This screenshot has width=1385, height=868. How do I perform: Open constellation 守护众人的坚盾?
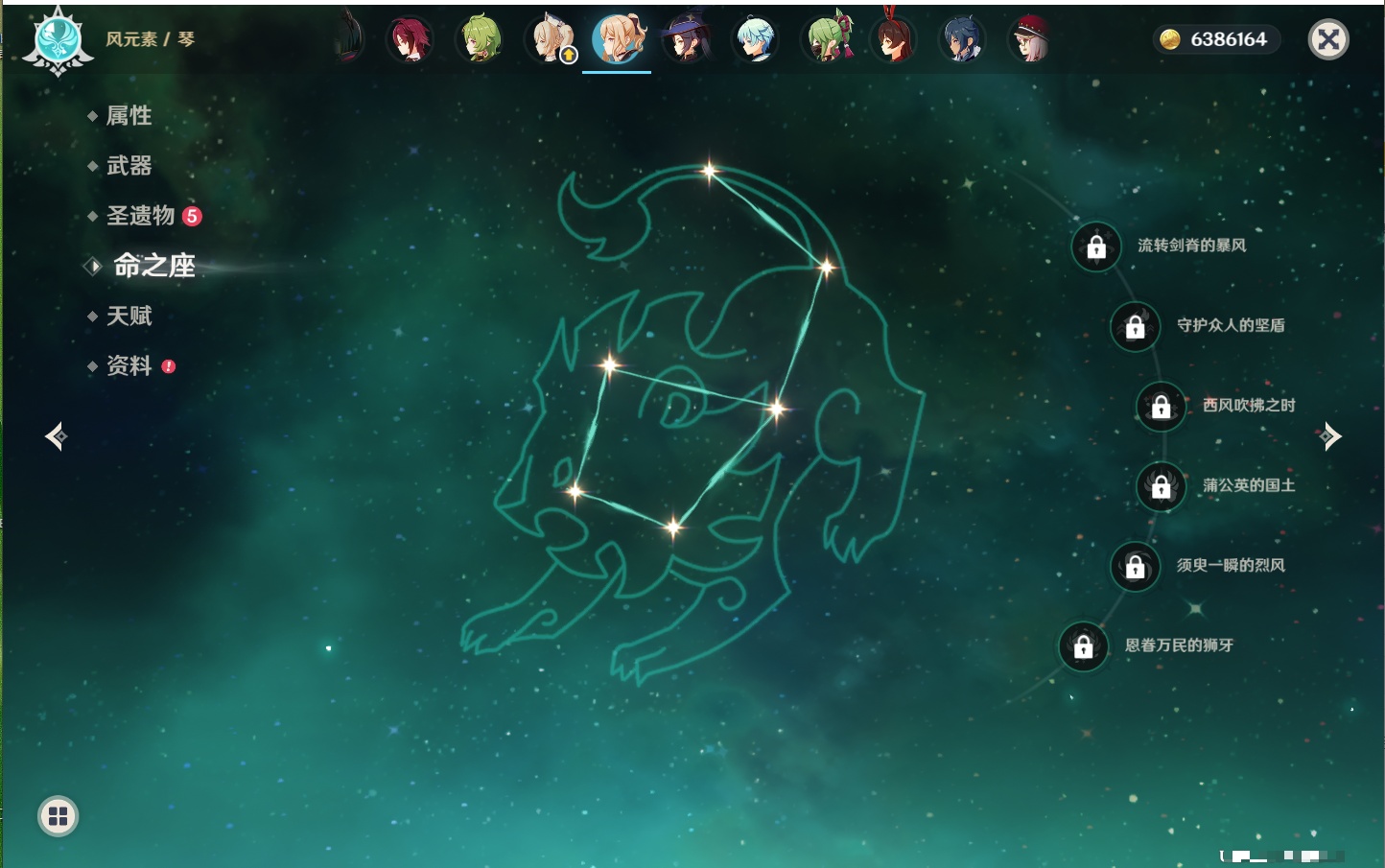pyautogui.click(x=1231, y=325)
